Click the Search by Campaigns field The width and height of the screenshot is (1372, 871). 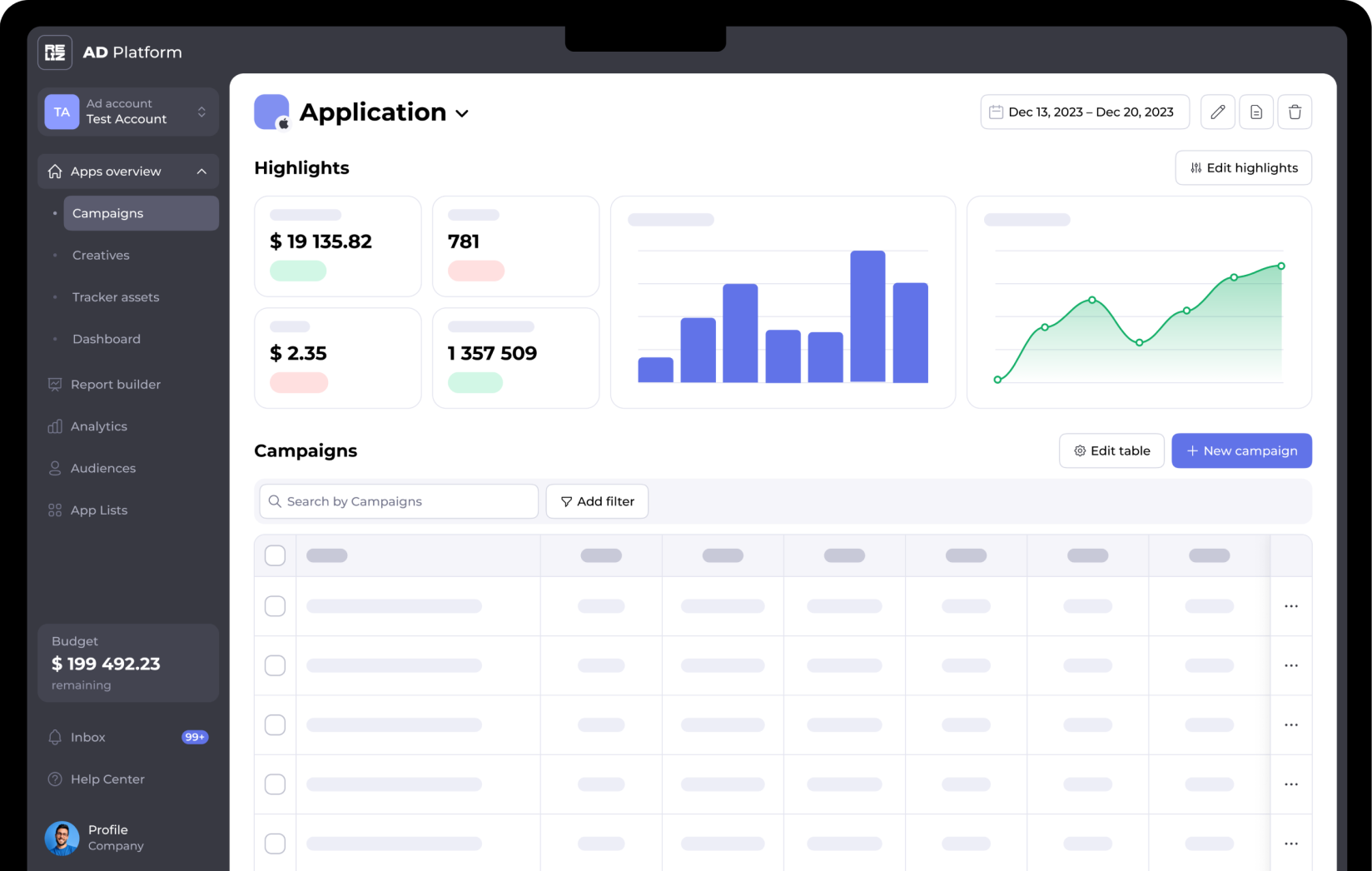click(398, 501)
